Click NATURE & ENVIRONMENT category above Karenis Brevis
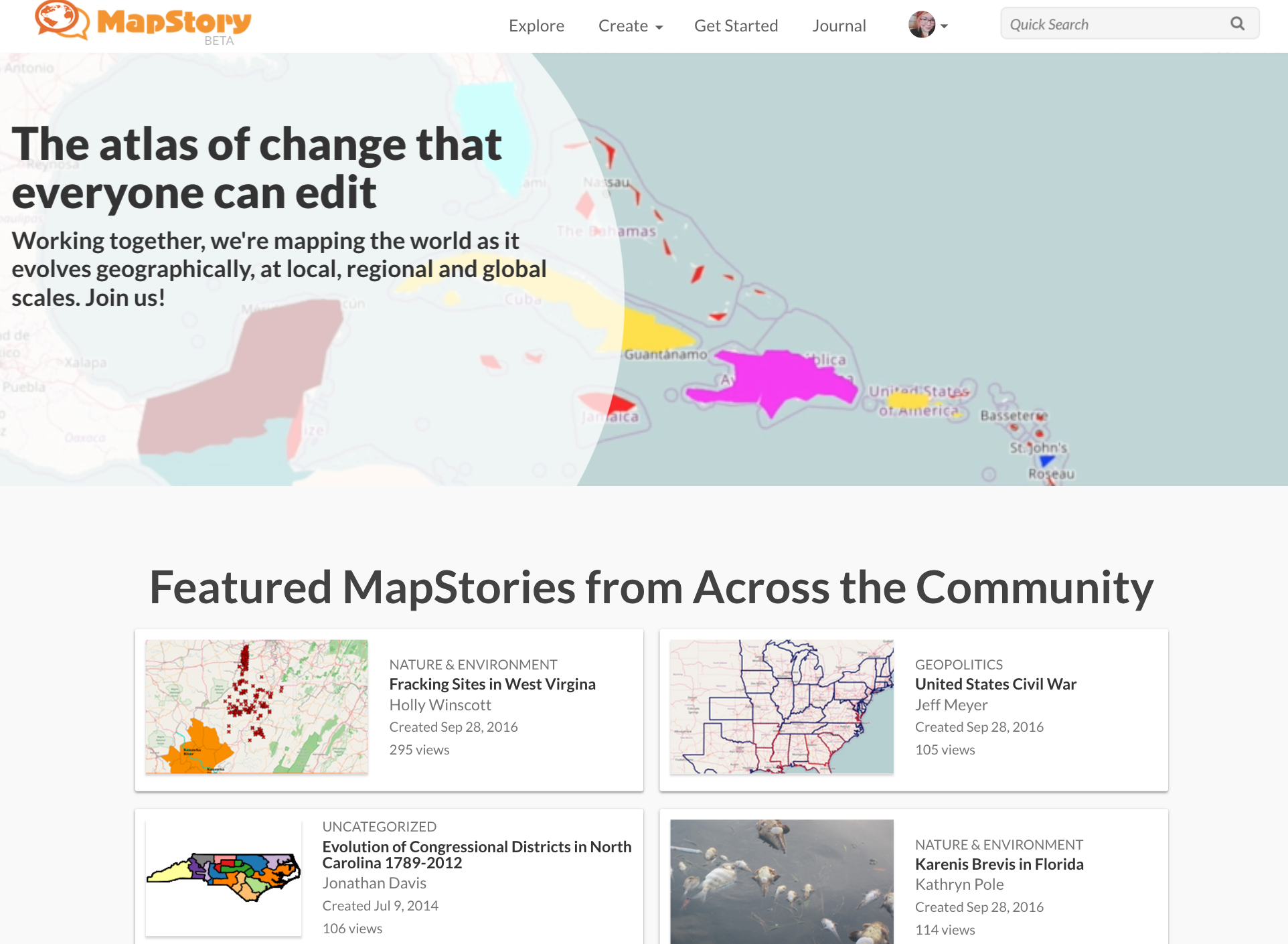Image resolution: width=1288 pixels, height=944 pixels. [x=999, y=845]
